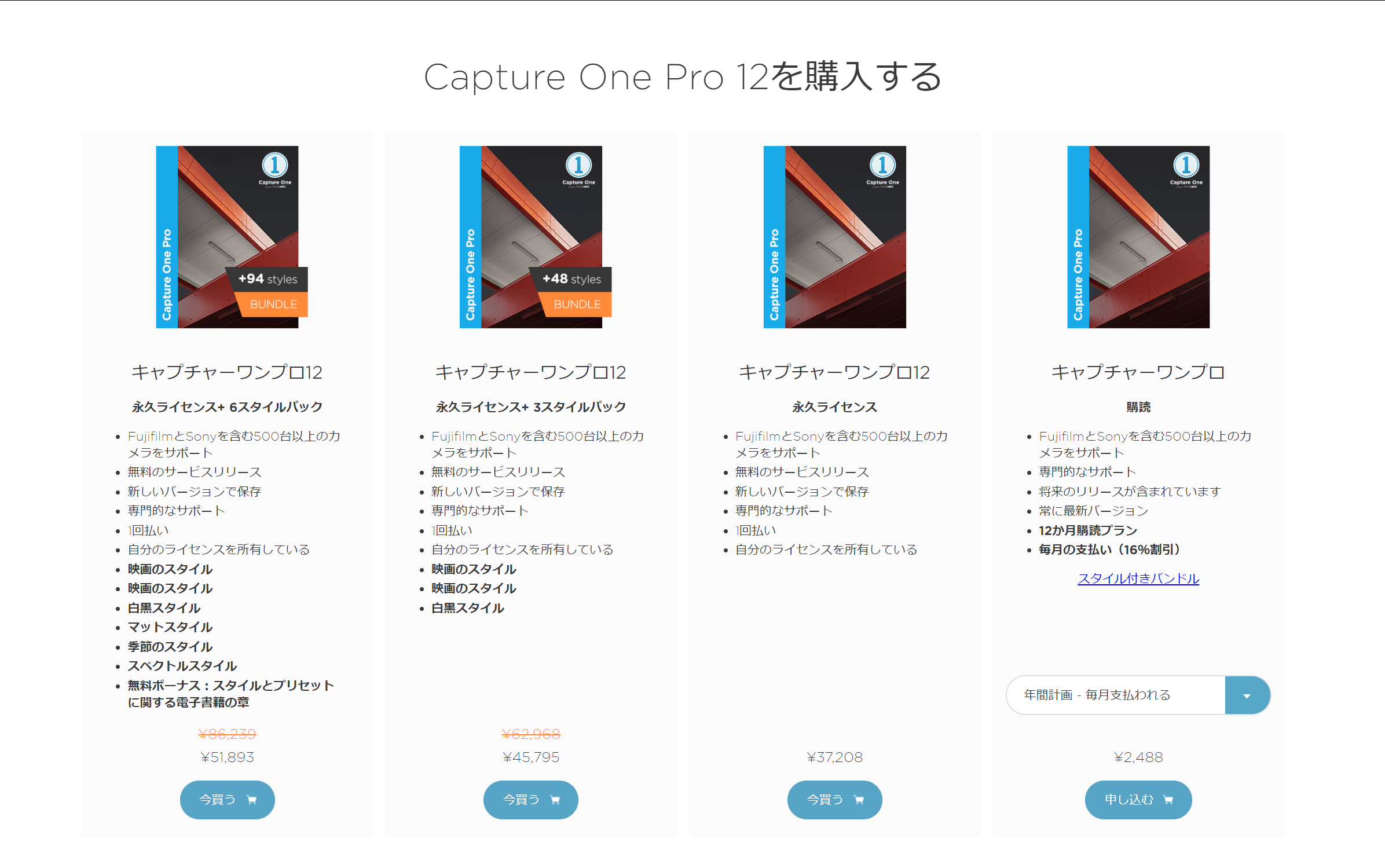Click cart icon on ¥37,208 buy button
This screenshot has height=868, width=1385.
pyautogui.click(x=859, y=800)
